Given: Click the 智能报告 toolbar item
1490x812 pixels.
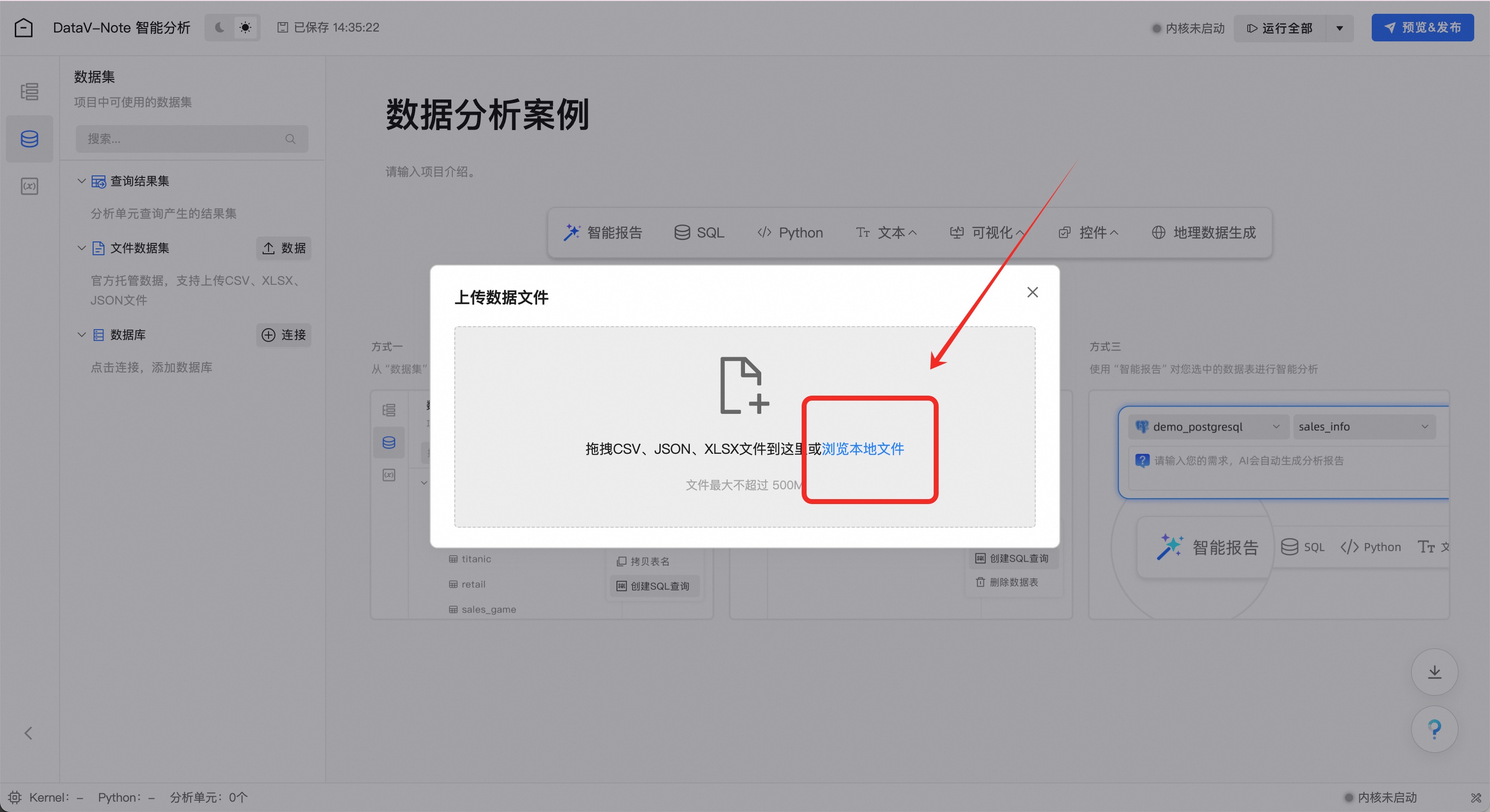Looking at the screenshot, I should click(x=603, y=233).
